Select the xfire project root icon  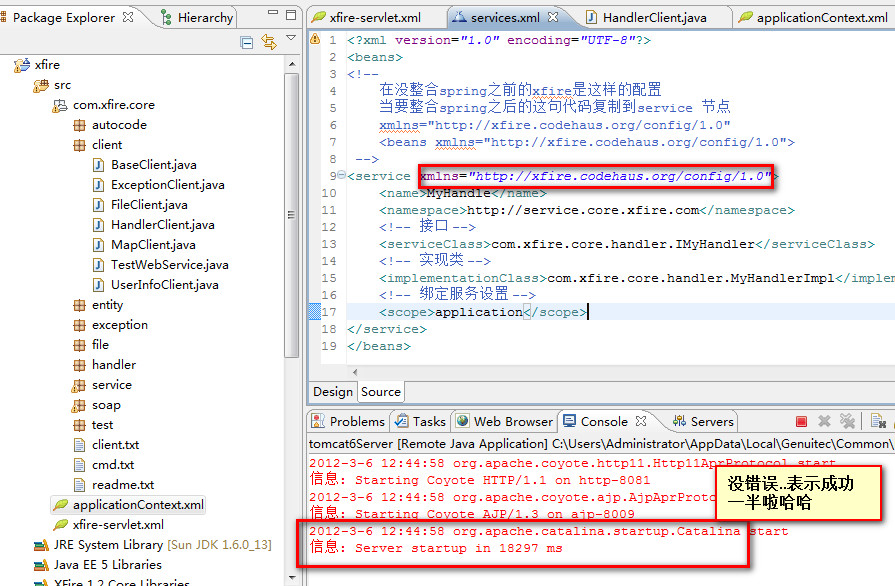pyautogui.click(x=24, y=64)
